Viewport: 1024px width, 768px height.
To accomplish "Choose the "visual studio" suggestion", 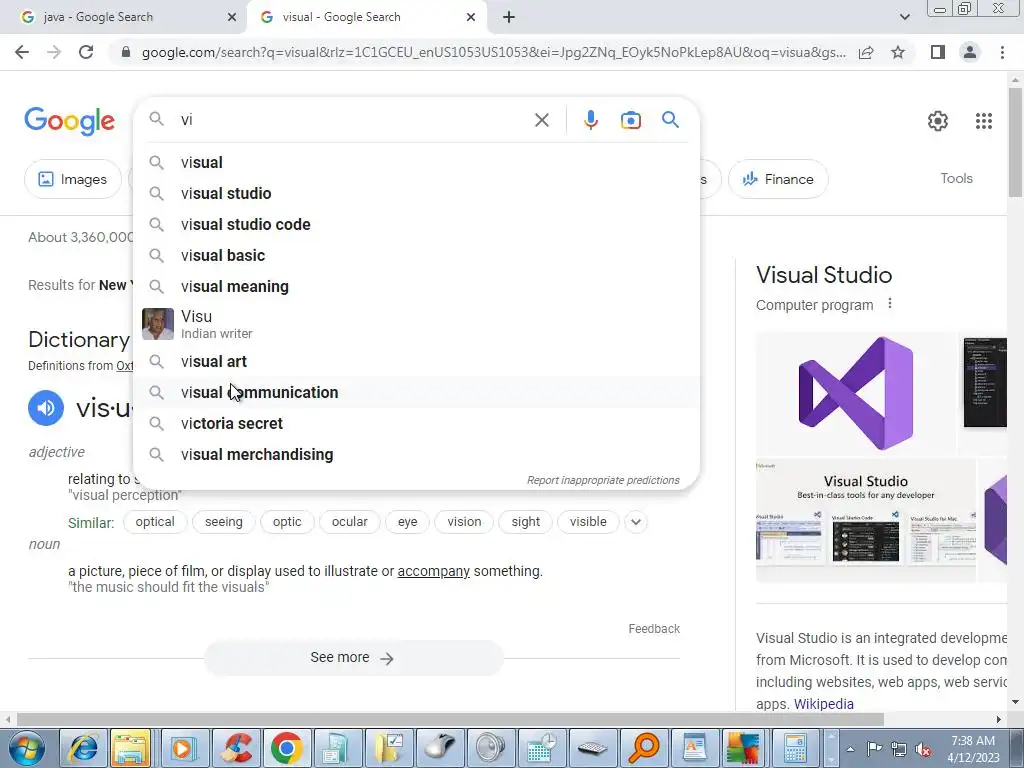I will point(416,193).
